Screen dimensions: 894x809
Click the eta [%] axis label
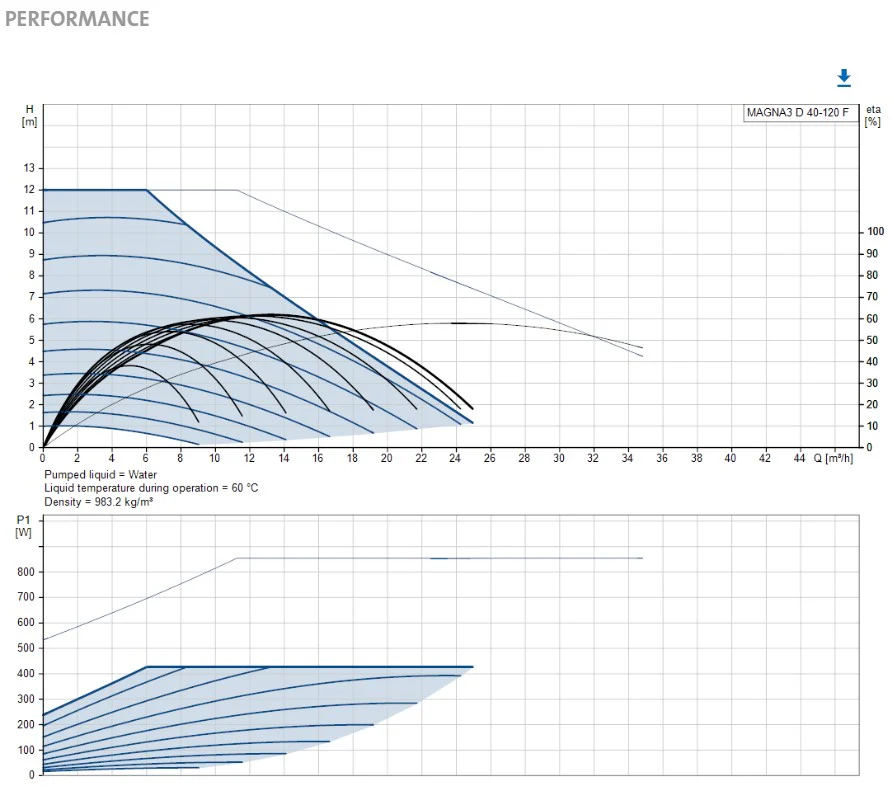click(873, 115)
